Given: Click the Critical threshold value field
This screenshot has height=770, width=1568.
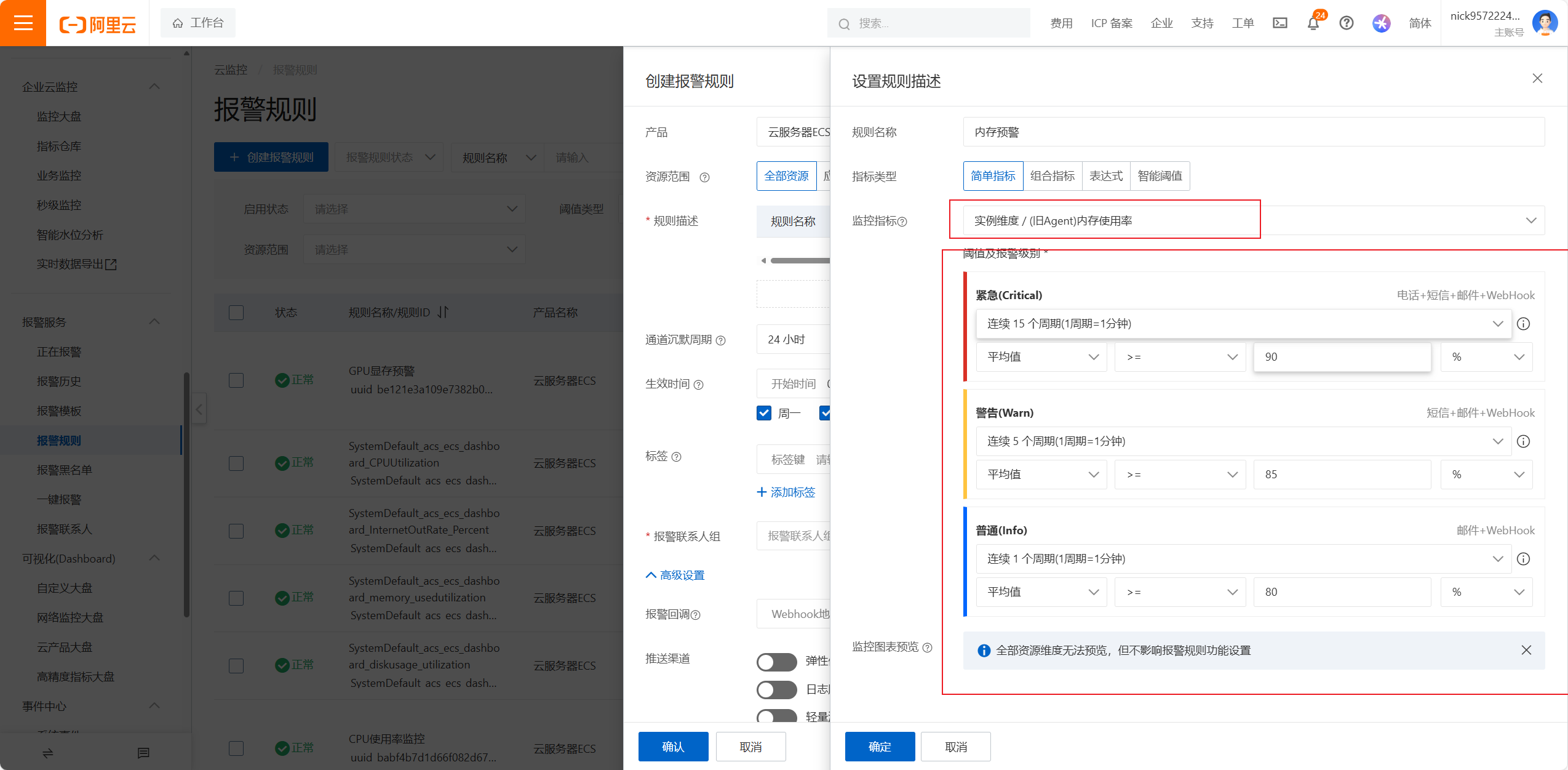Looking at the screenshot, I should [x=1342, y=357].
